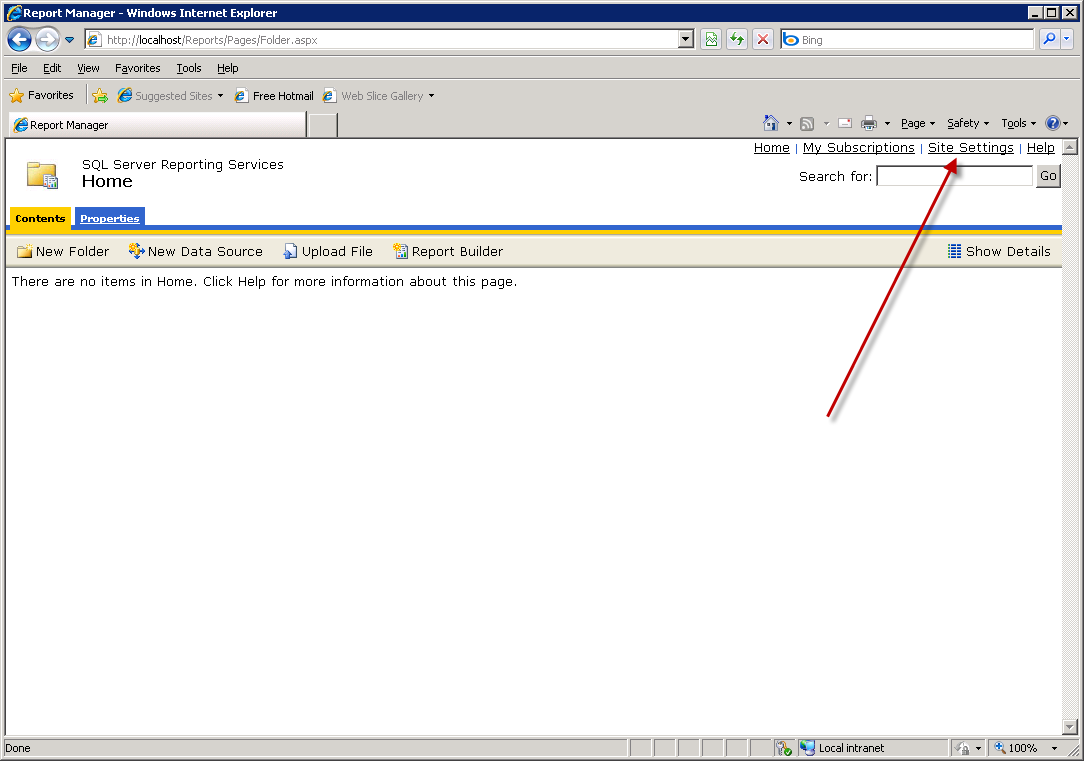Open the My Subscriptions link
1084x761 pixels.
pyautogui.click(x=858, y=148)
